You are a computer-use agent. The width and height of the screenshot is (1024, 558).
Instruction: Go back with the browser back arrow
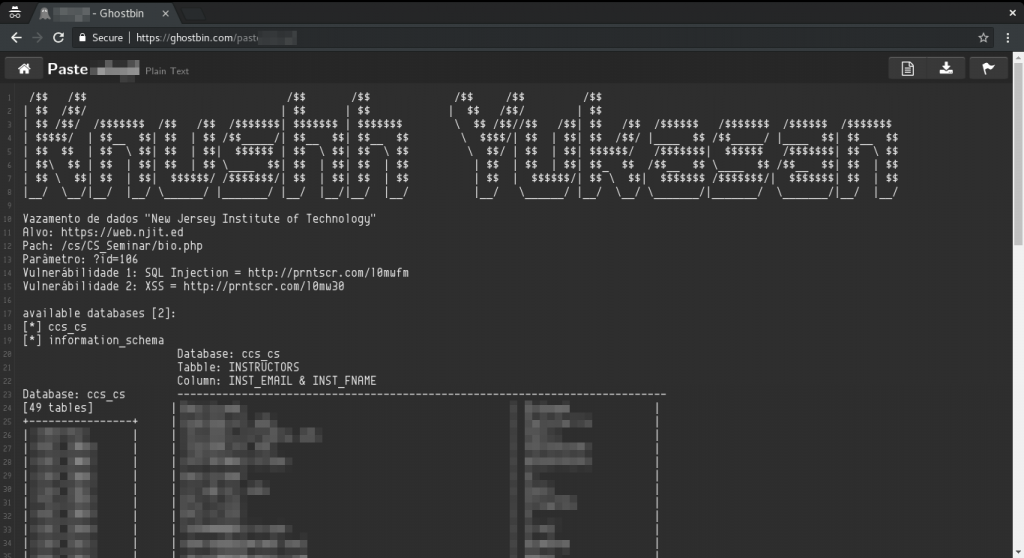pyautogui.click(x=16, y=38)
